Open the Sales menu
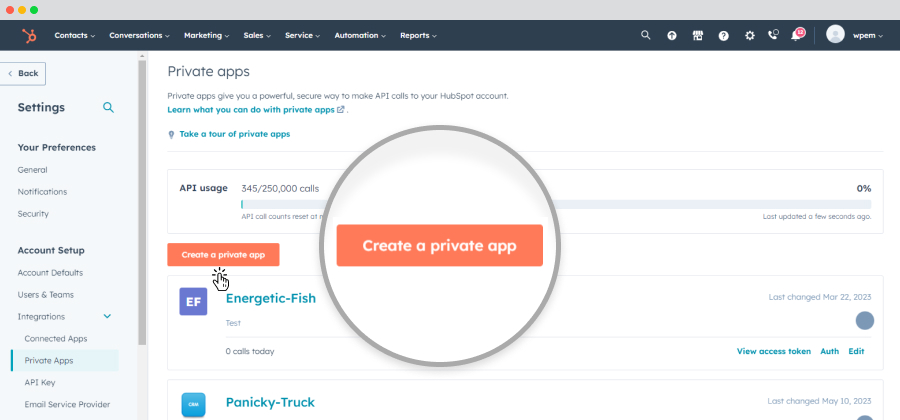Screen dimensions: 900x420 click(257, 36)
